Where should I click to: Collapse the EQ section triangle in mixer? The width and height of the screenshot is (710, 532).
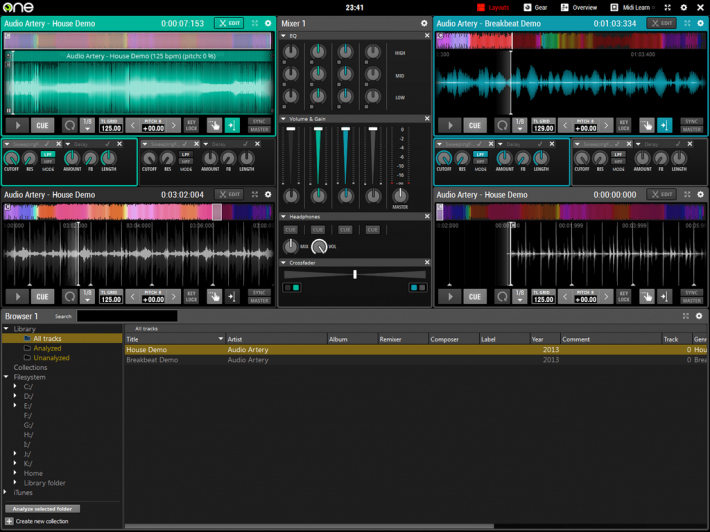(x=283, y=36)
